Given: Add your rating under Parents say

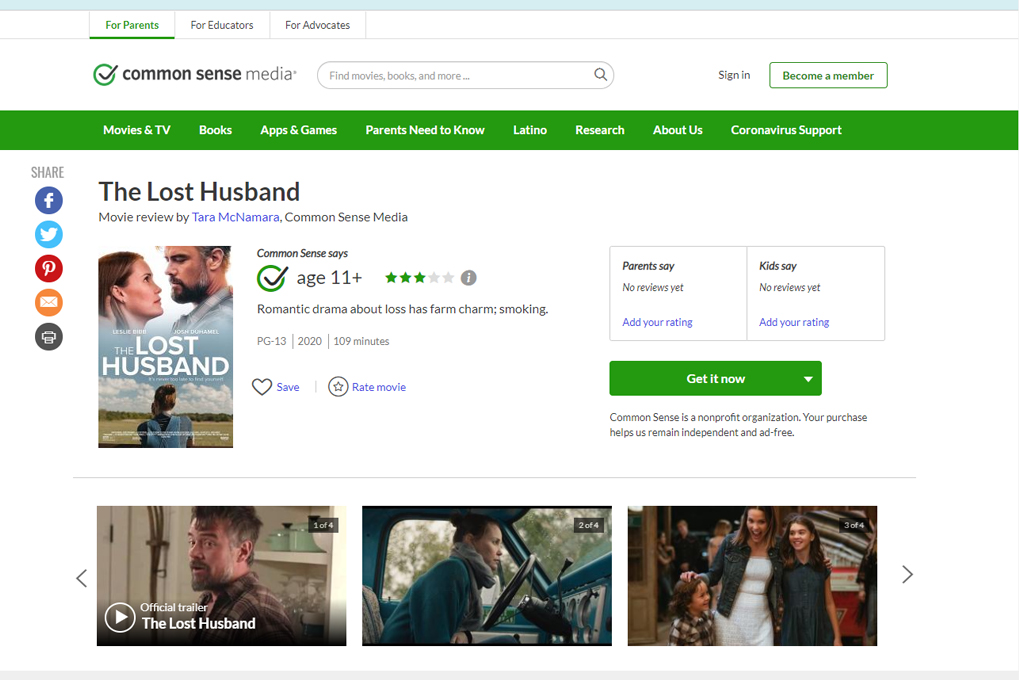Looking at the screenshot, I should tap(657, 322).
